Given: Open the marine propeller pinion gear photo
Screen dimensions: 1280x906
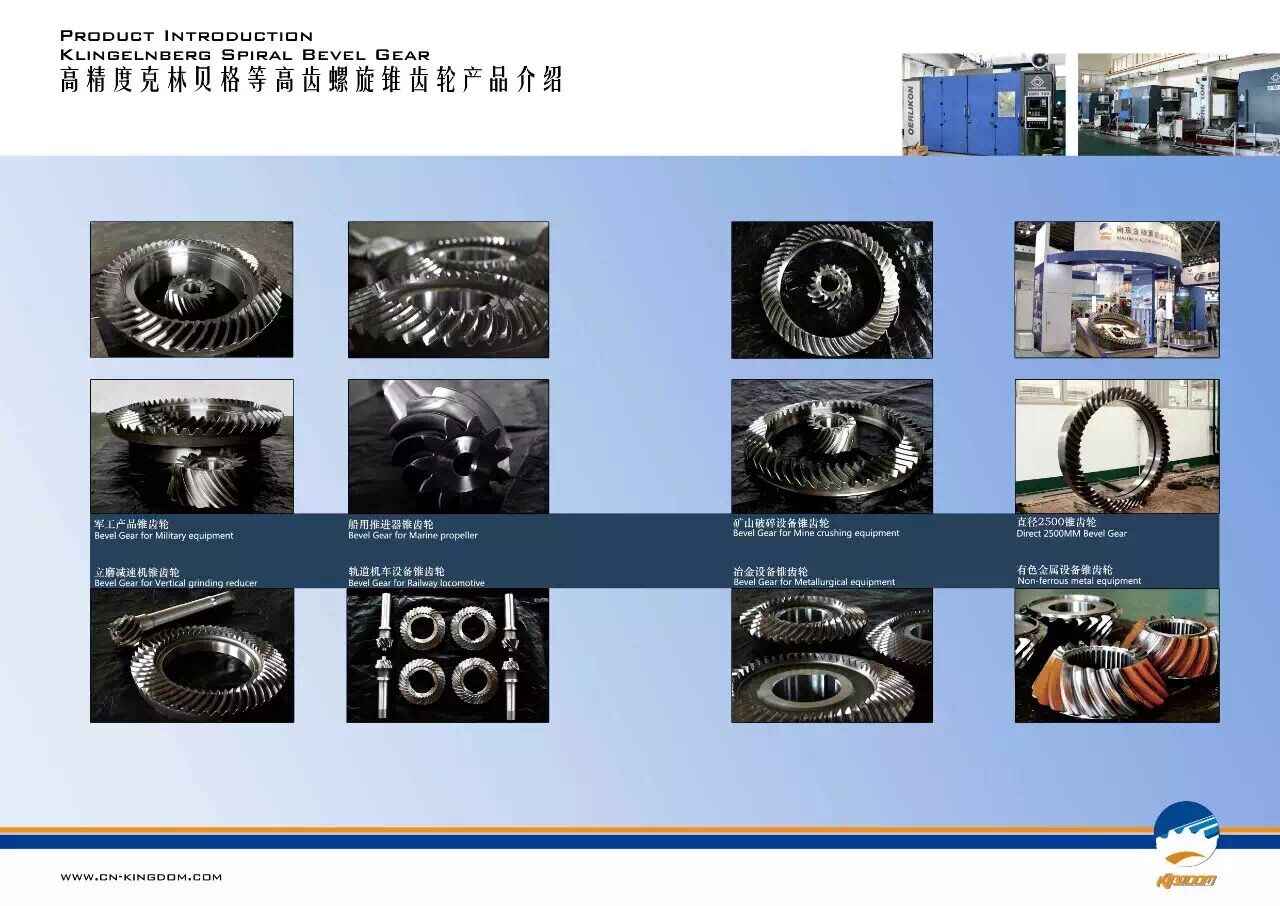Looking at the screenshot, I should (448, 446).
